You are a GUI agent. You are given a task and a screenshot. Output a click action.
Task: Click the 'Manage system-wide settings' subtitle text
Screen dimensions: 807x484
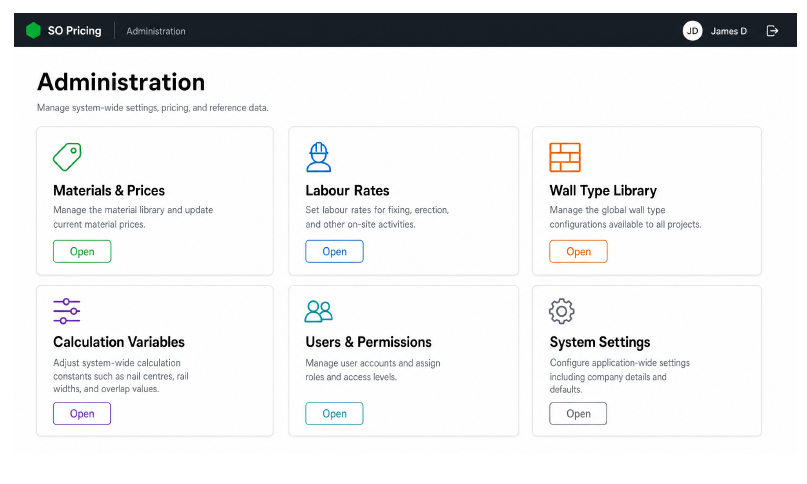tap(152, 108)
